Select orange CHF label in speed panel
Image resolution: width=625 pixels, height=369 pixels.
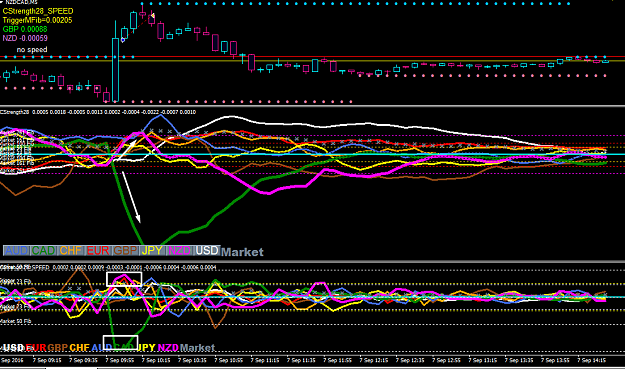(80, 348)
